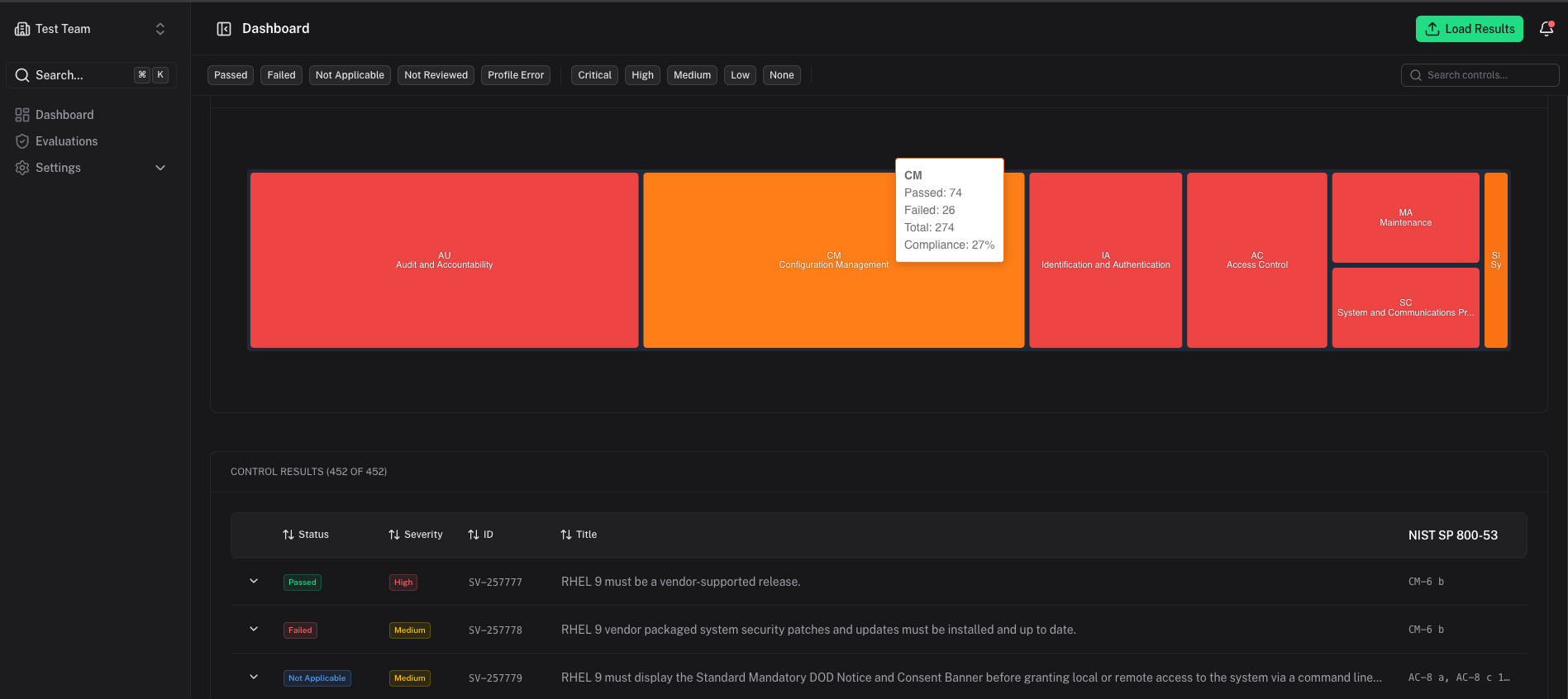Click the SV-257777 ID cell

tap(495, 582)
